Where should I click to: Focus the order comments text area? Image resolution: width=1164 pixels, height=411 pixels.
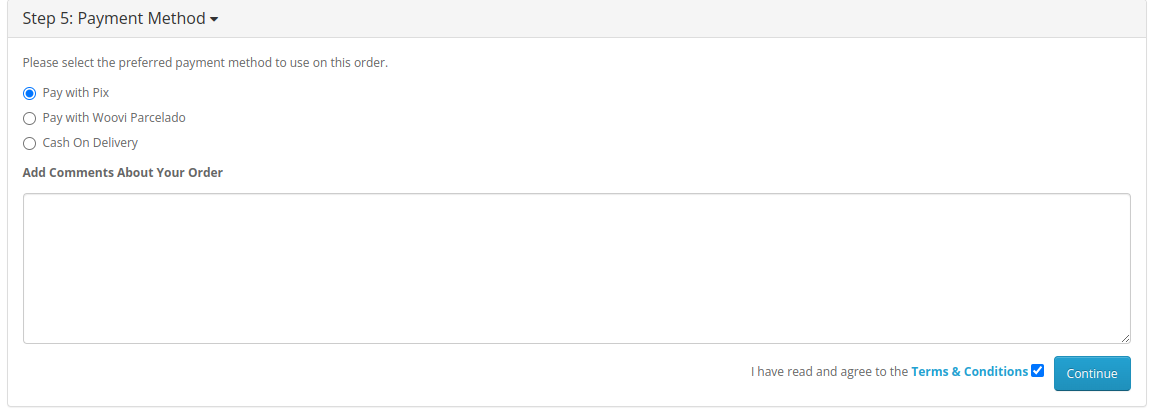(x=576, y=268)
